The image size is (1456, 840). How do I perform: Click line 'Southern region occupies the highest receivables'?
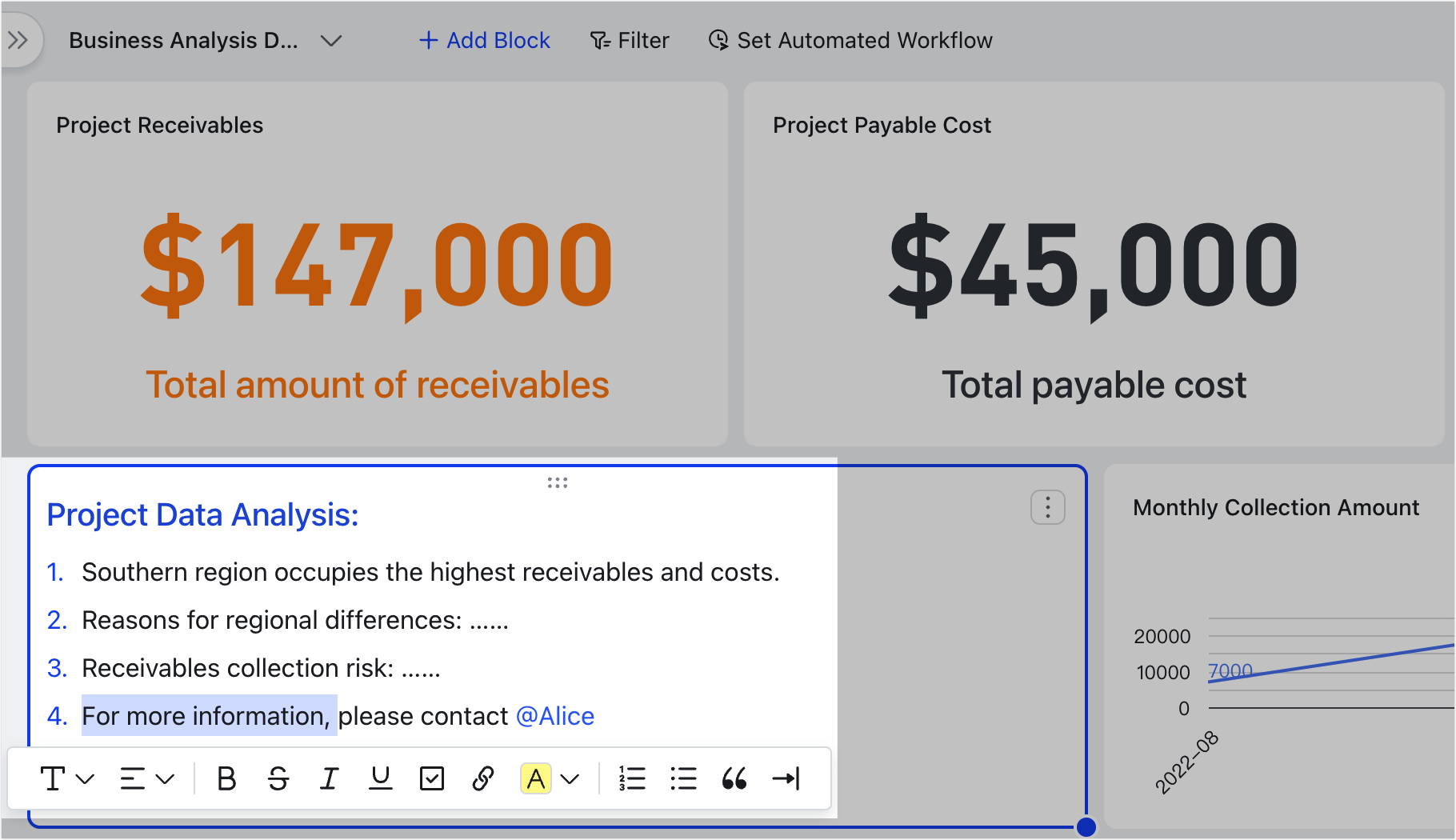tap(430, 573)
